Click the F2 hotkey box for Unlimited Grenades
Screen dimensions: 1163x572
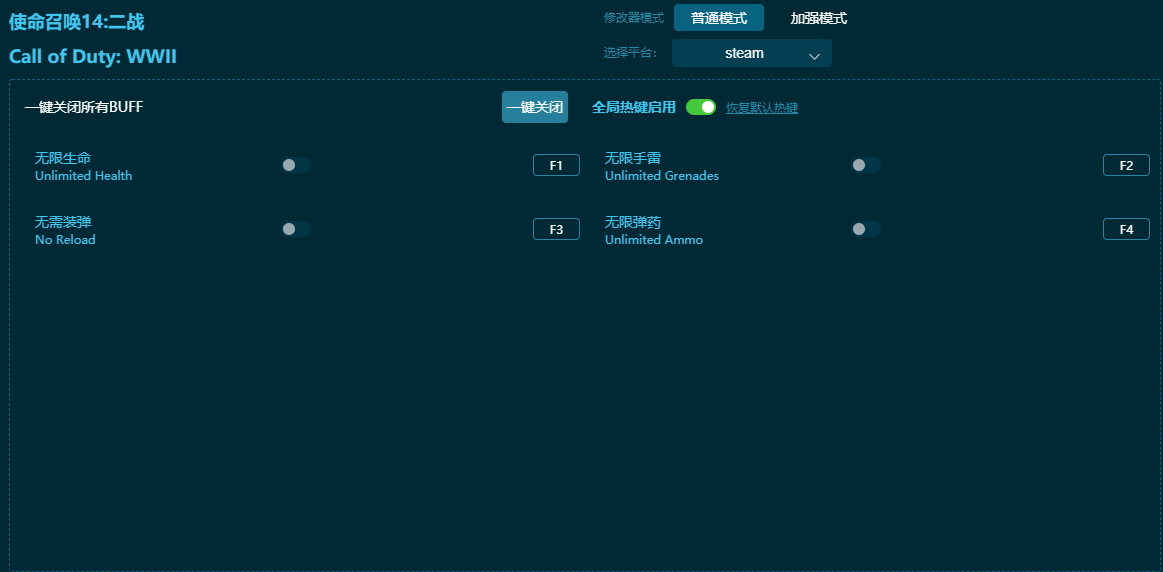tap(1126, 166)
